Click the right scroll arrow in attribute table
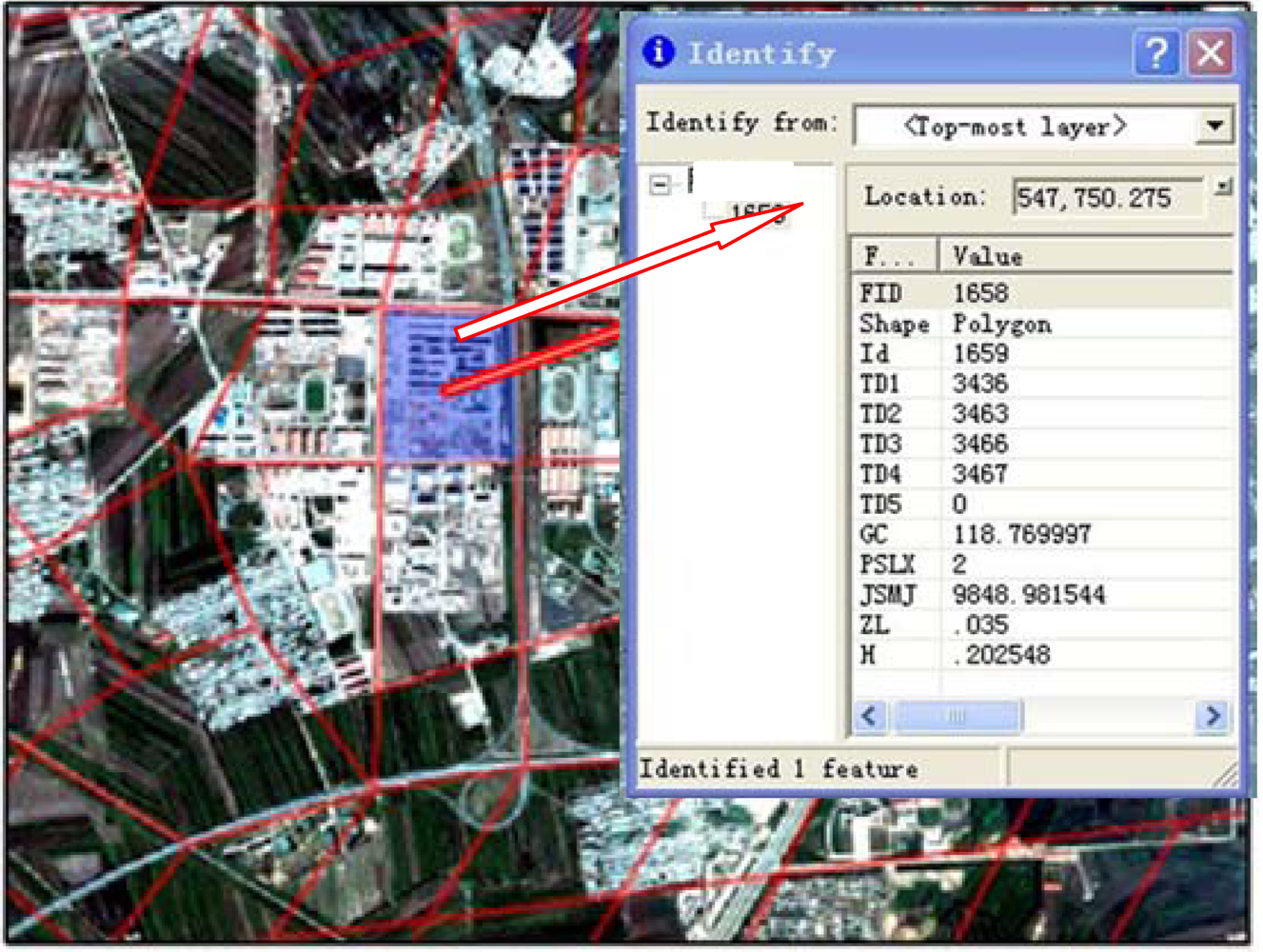1263x952 pixels. tap(1213, 715)
